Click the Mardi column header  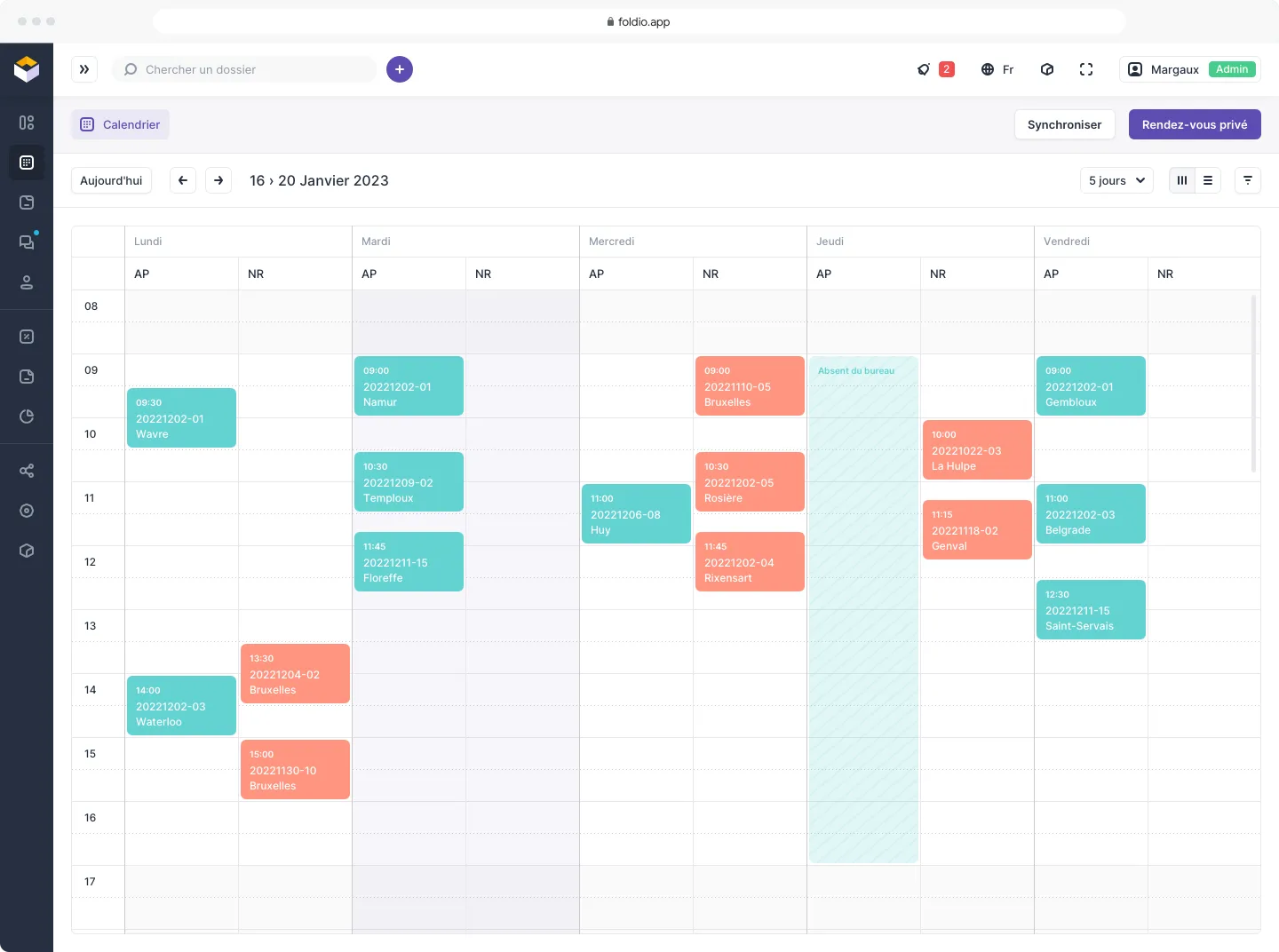pyautogui.click(x=465, y=242)
